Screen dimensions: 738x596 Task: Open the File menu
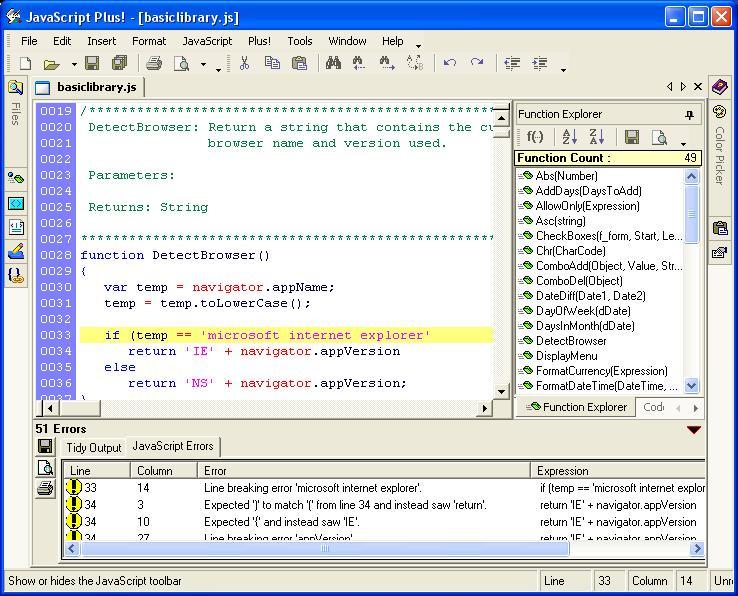click(29, 41)
